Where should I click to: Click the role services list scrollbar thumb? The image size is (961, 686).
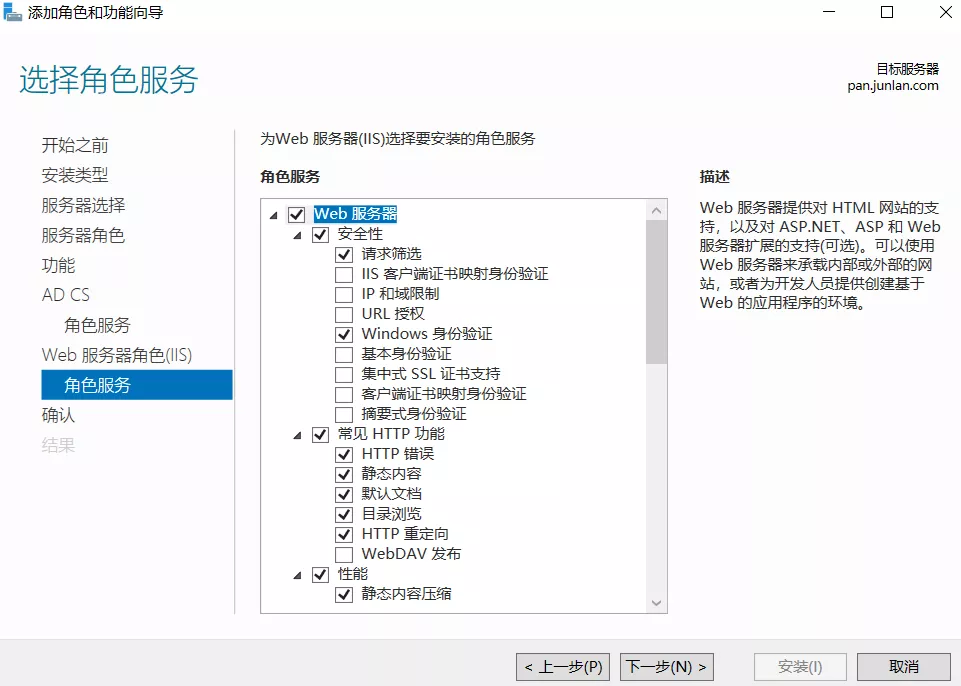click(656, 292)
